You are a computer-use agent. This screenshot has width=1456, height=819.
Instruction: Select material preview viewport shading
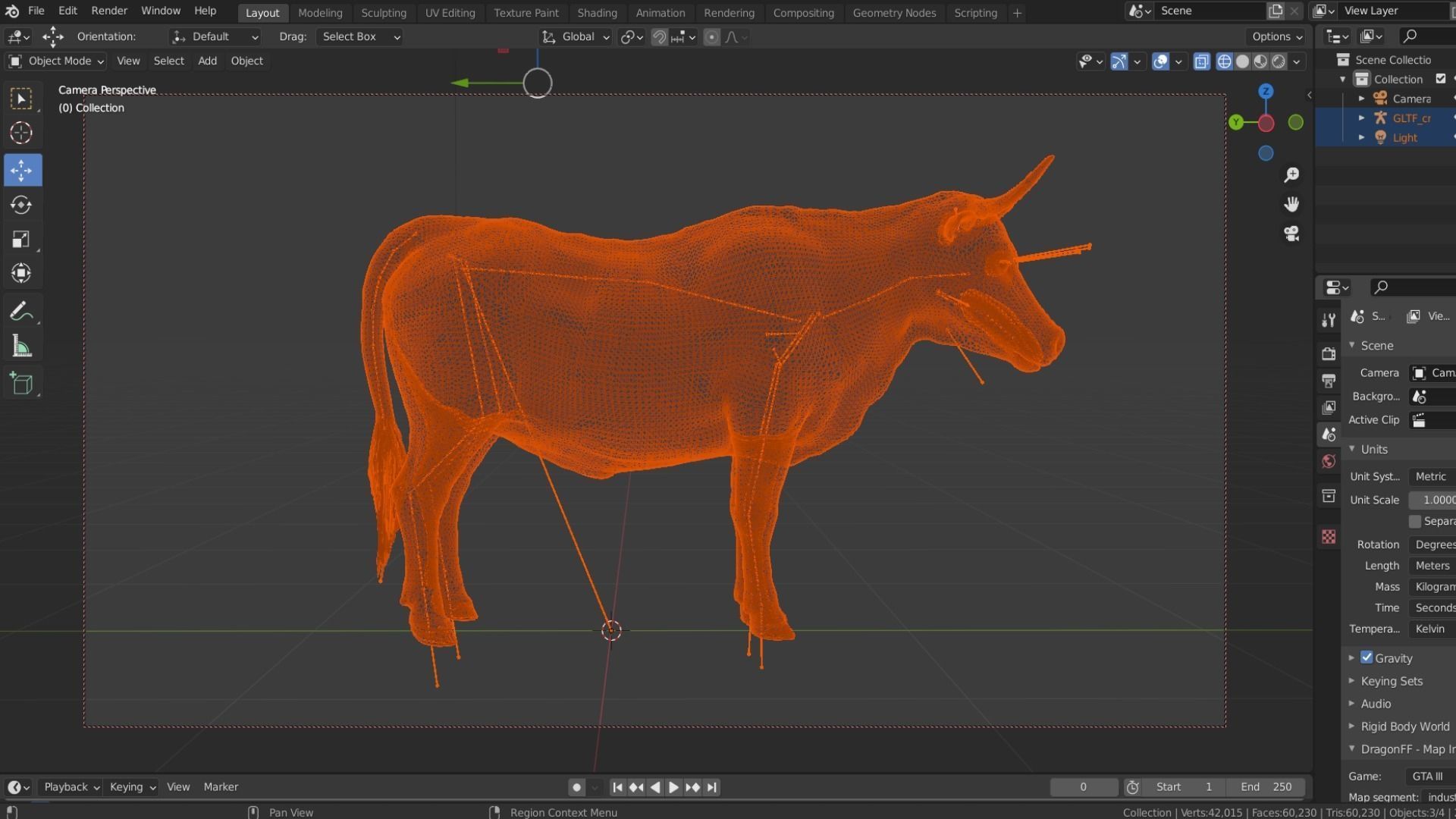(x=1260, y=61)
